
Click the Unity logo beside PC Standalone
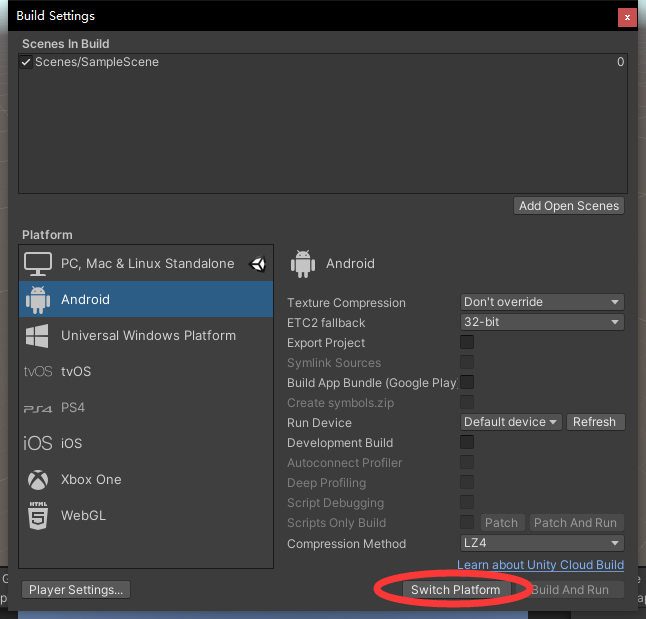tap(257, 264)
